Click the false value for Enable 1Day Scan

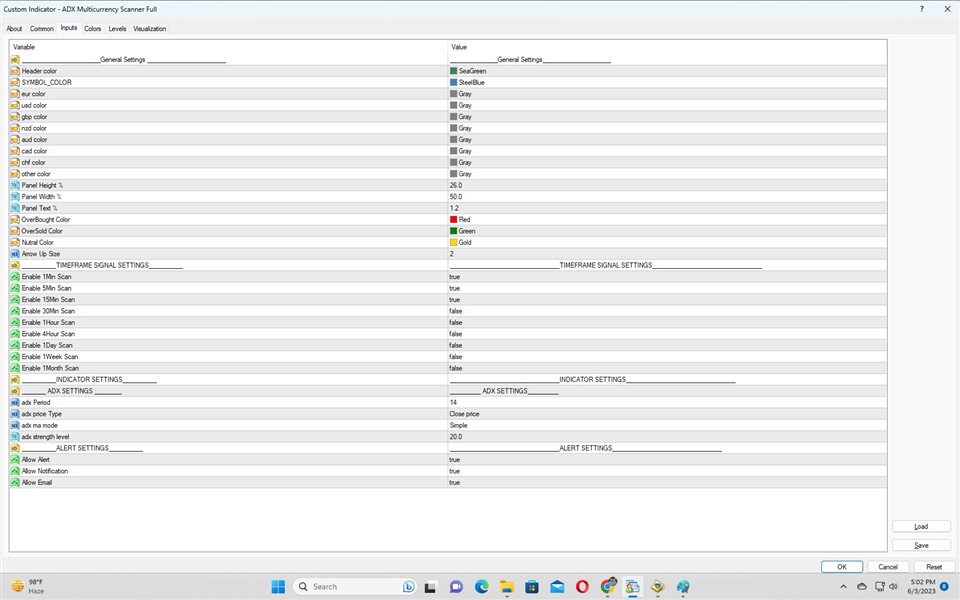456,345
